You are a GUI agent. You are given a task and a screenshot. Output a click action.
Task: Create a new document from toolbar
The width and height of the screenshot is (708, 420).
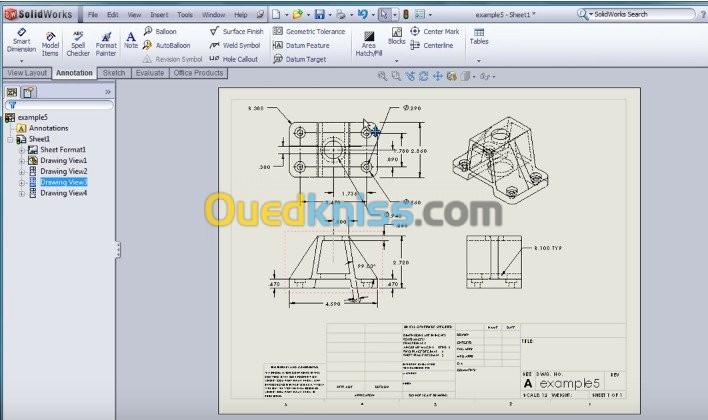coord(276,14)
